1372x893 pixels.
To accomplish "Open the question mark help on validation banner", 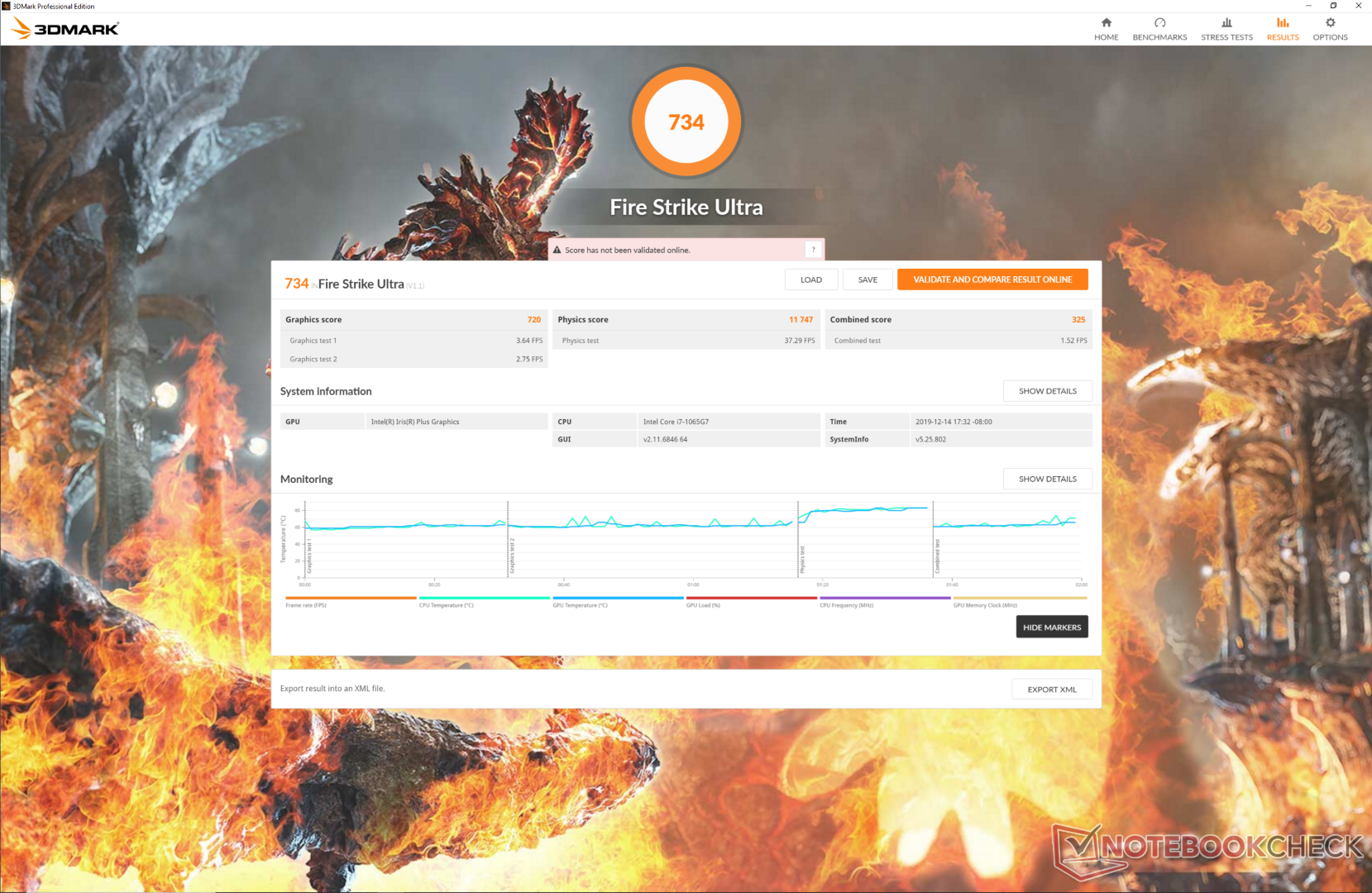I will pos(813,250).
